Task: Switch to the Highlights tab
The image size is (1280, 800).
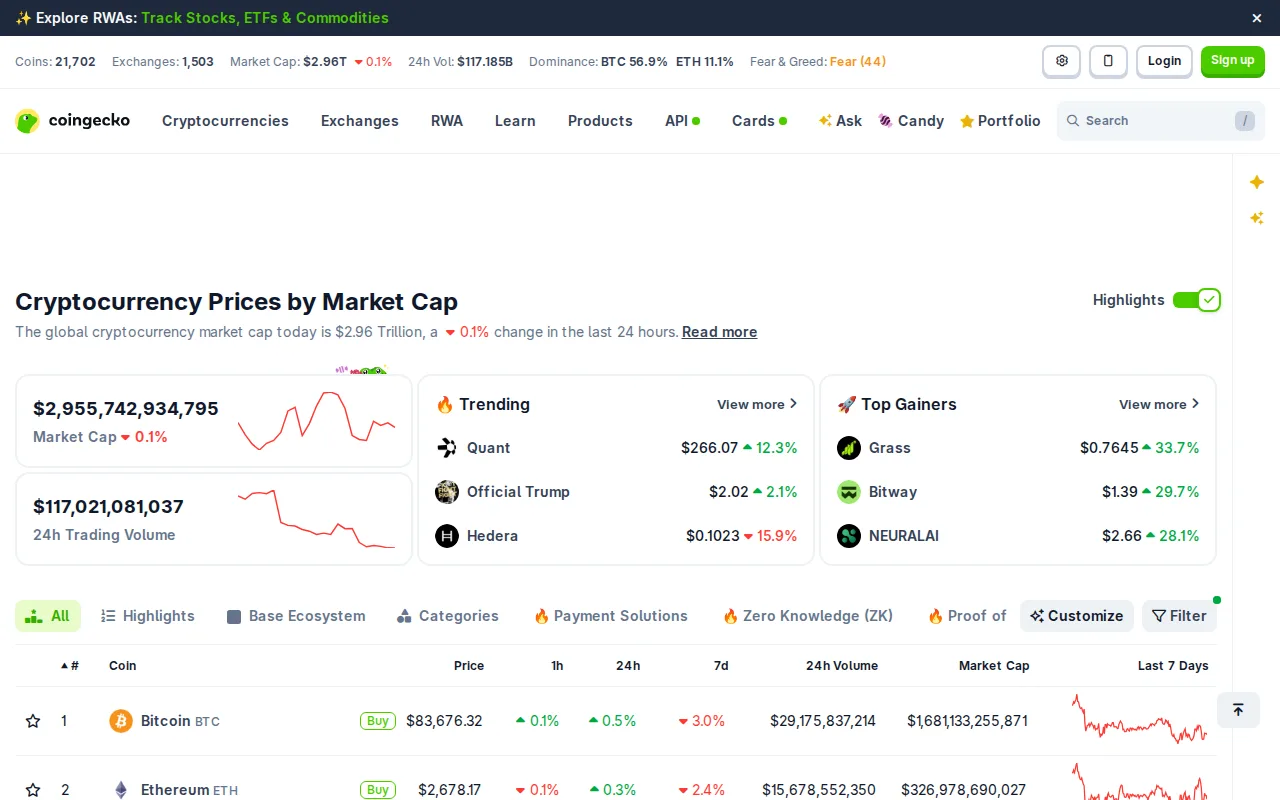Action: (148, 616)
